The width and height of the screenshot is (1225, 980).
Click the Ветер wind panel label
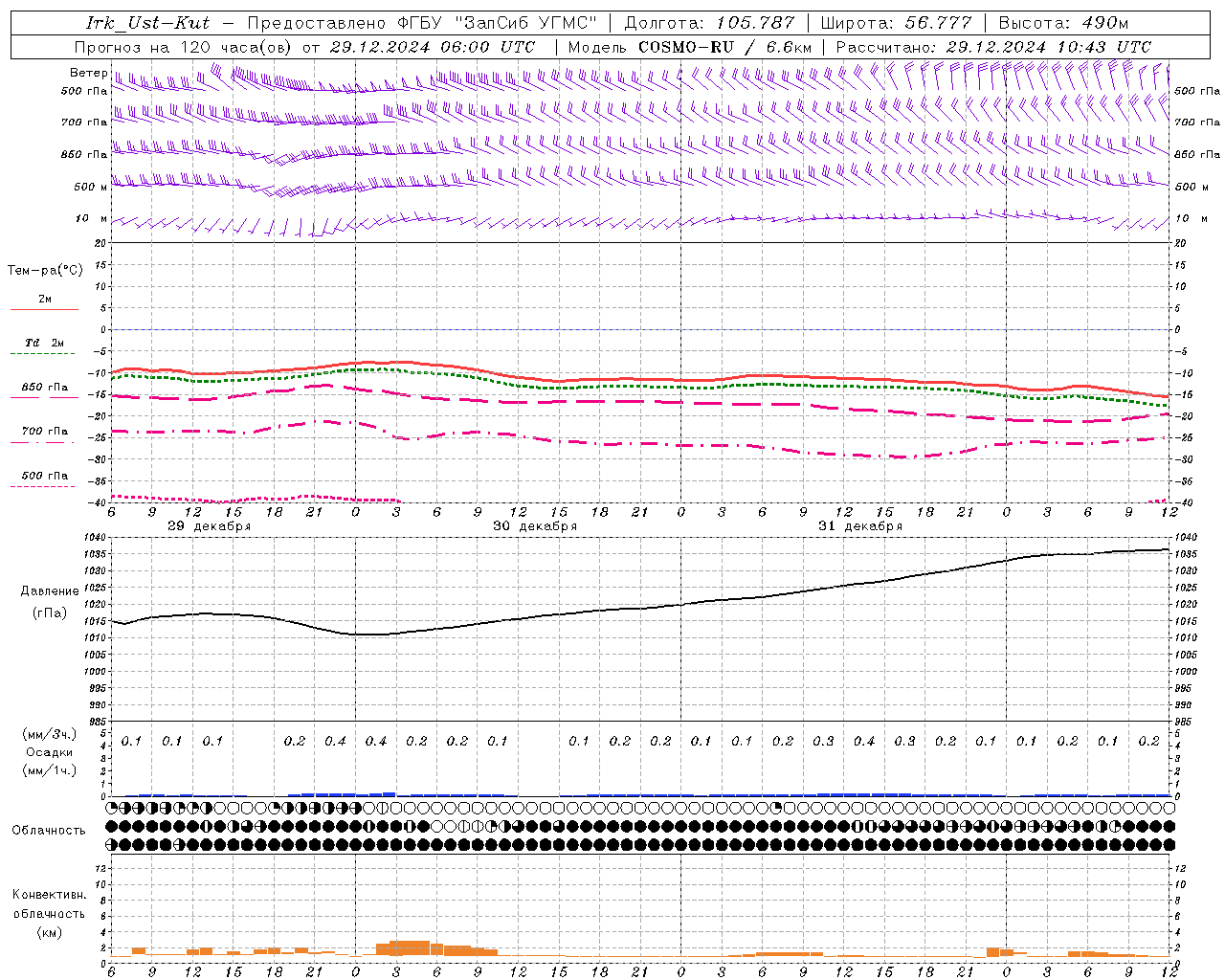[x=89, y=73]
